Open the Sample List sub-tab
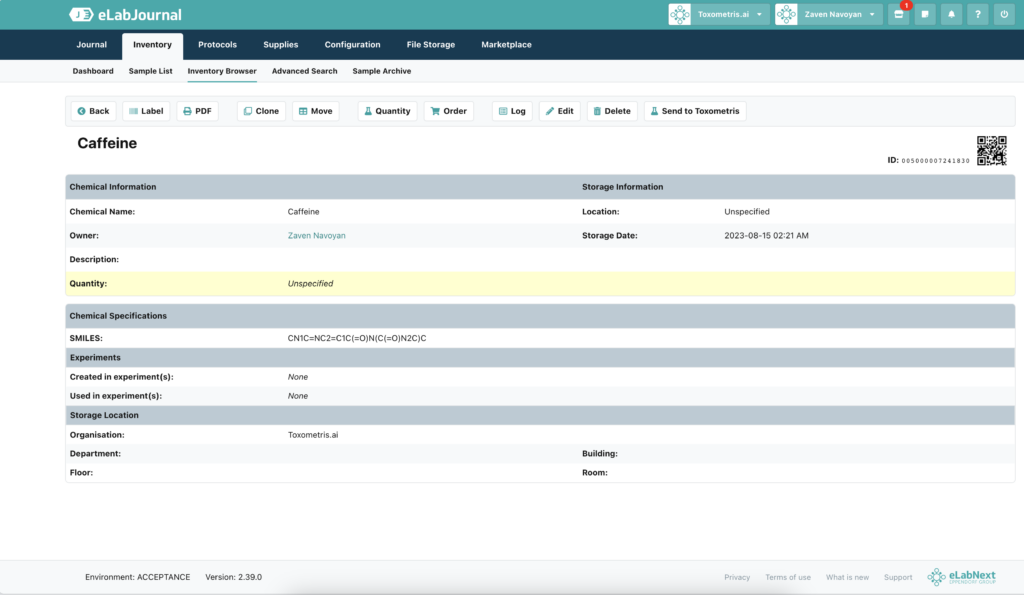Image resolution: width=1024 pixels, height=595 pixels. click(150, 71)
